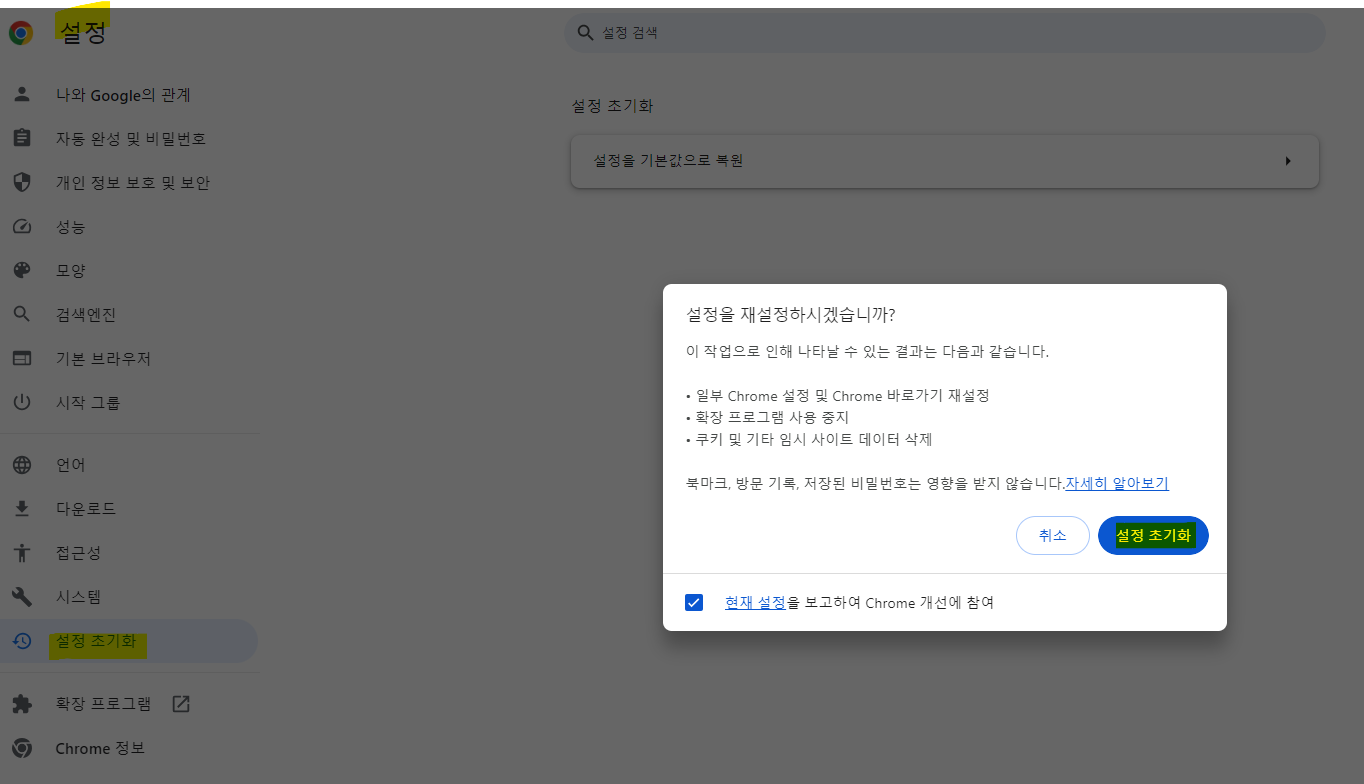This screenshot has width=1364, height=784.
Task: Open the 자세히 알아보기 link
Action: click(1117, 483)
